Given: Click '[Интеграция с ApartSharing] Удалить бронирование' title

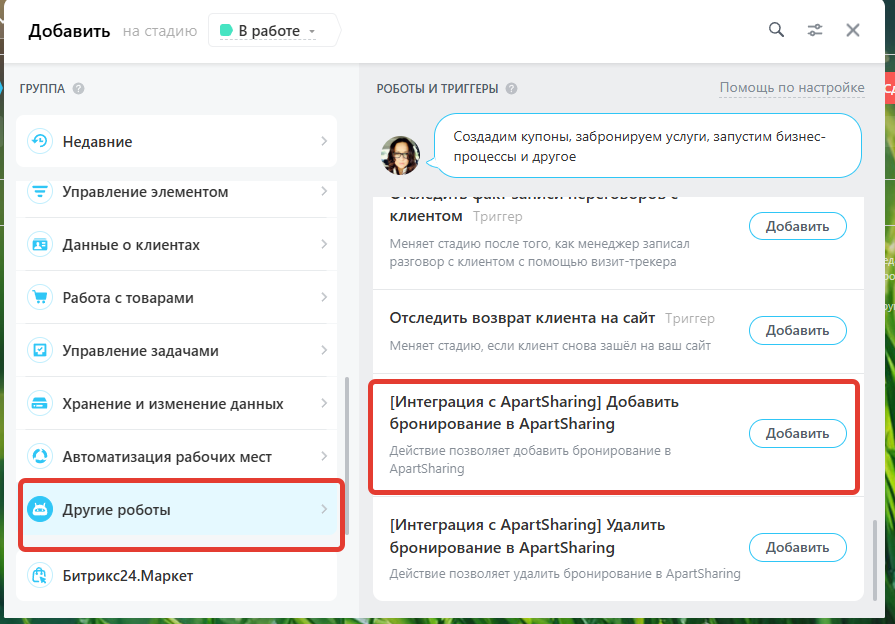Looking at the screenshot, I should [x=527, y=536].
